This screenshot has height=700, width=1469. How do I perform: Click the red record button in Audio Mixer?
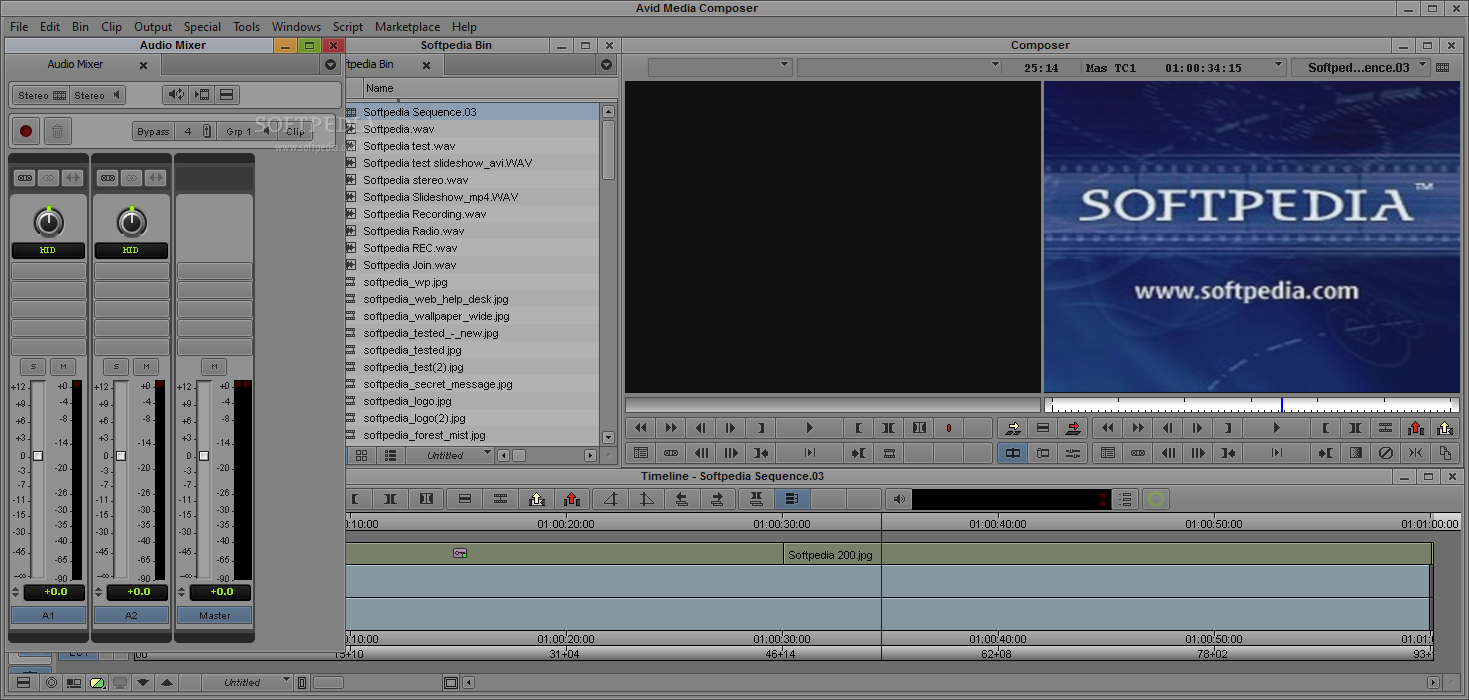click(x=26, y=131)
